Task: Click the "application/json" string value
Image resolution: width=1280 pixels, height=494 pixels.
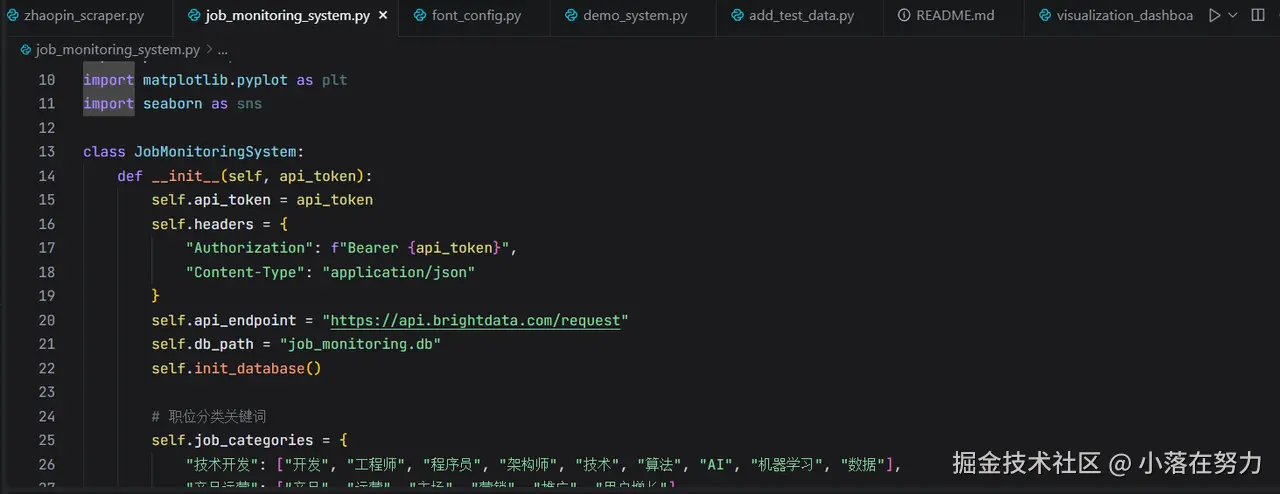Action: [398, 272]
